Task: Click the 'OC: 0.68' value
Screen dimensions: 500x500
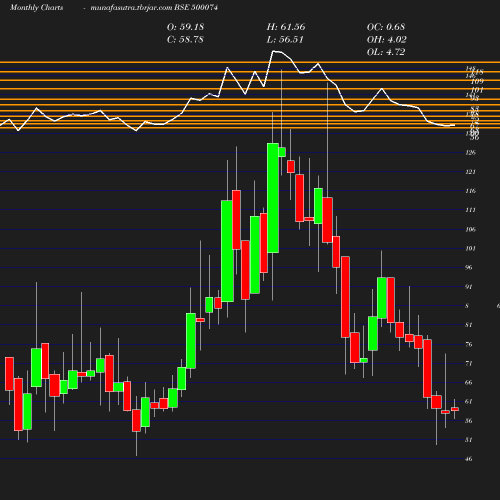Action: (386, 27)
